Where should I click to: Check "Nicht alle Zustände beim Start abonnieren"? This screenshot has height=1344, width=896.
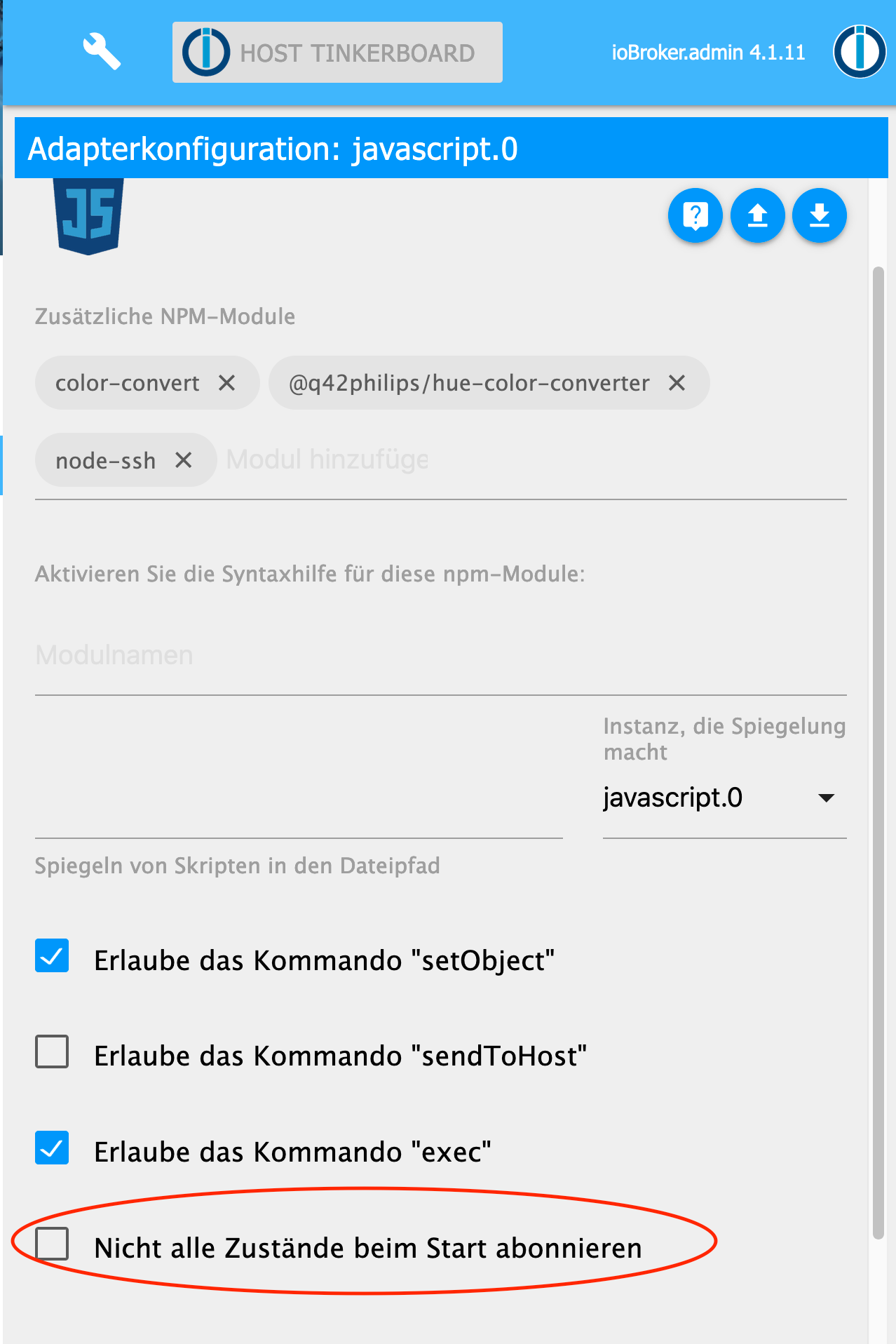pyautogui.click(x=52, y=1244)
